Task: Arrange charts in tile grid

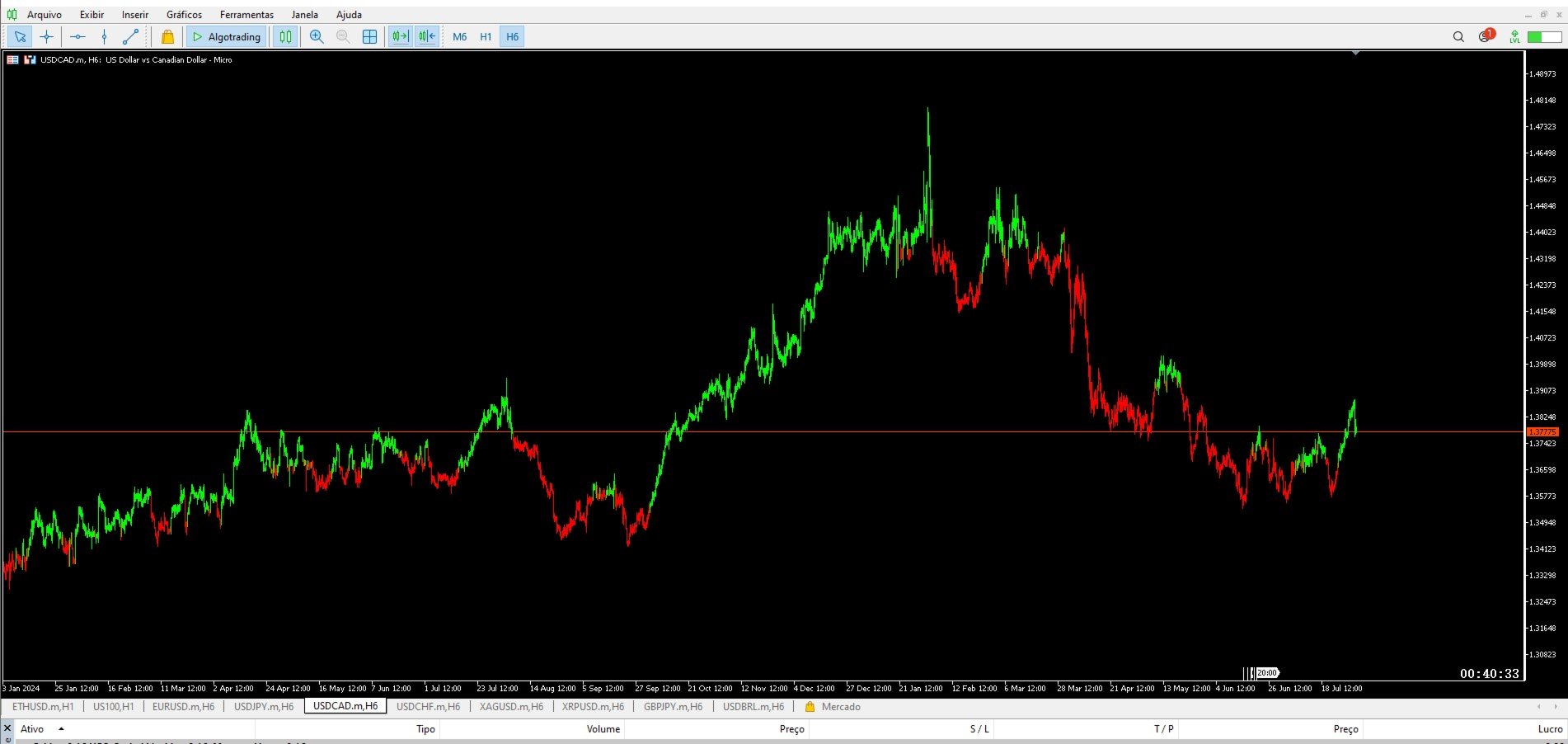Action: (x=369, y=36)
